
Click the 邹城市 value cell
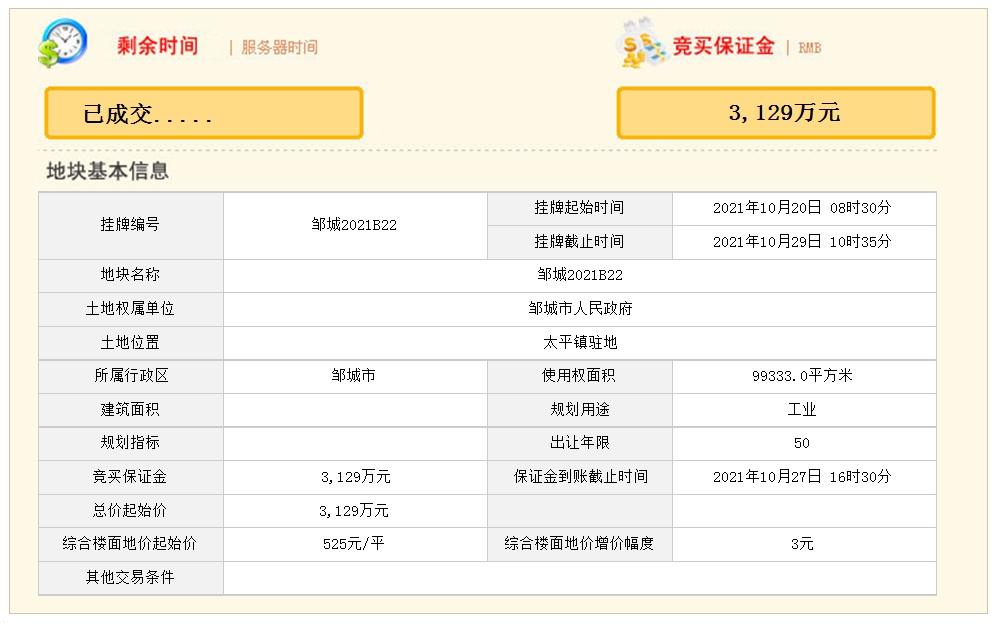click(x=355, y=377)
